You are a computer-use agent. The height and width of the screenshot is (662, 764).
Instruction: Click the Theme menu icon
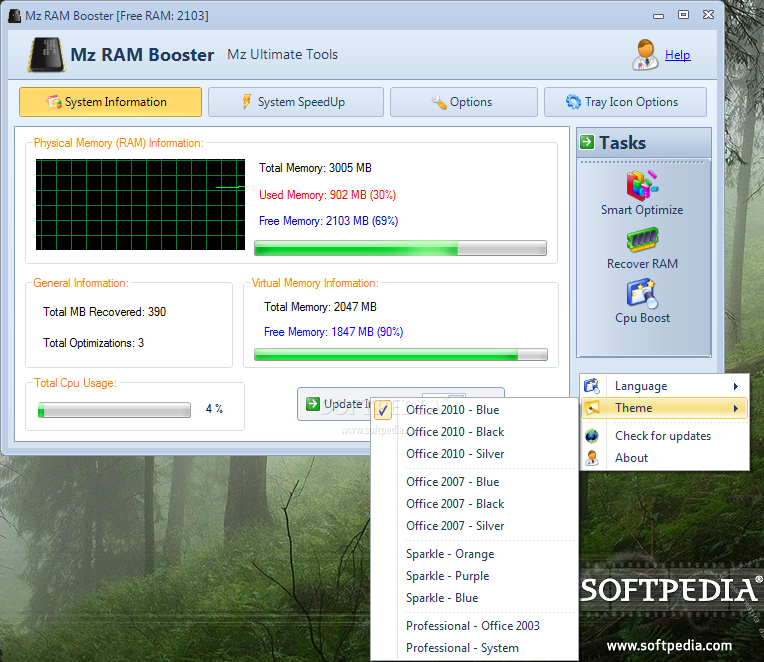(592, 408)
